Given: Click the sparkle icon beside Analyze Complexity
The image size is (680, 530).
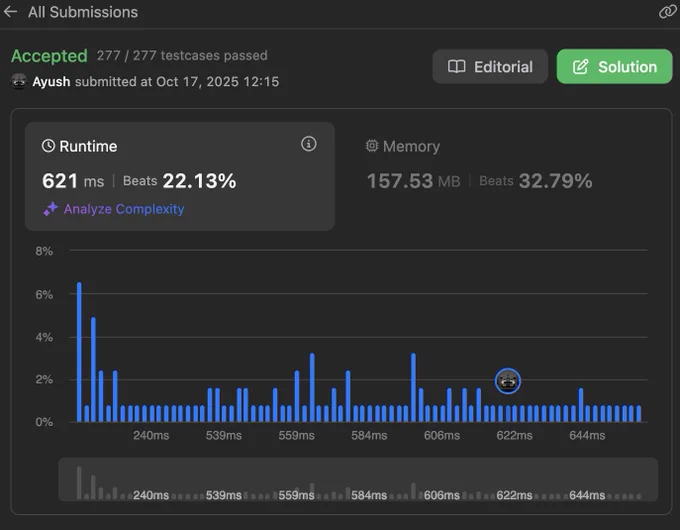Looking at the screenshot, I should pos(51,209).
